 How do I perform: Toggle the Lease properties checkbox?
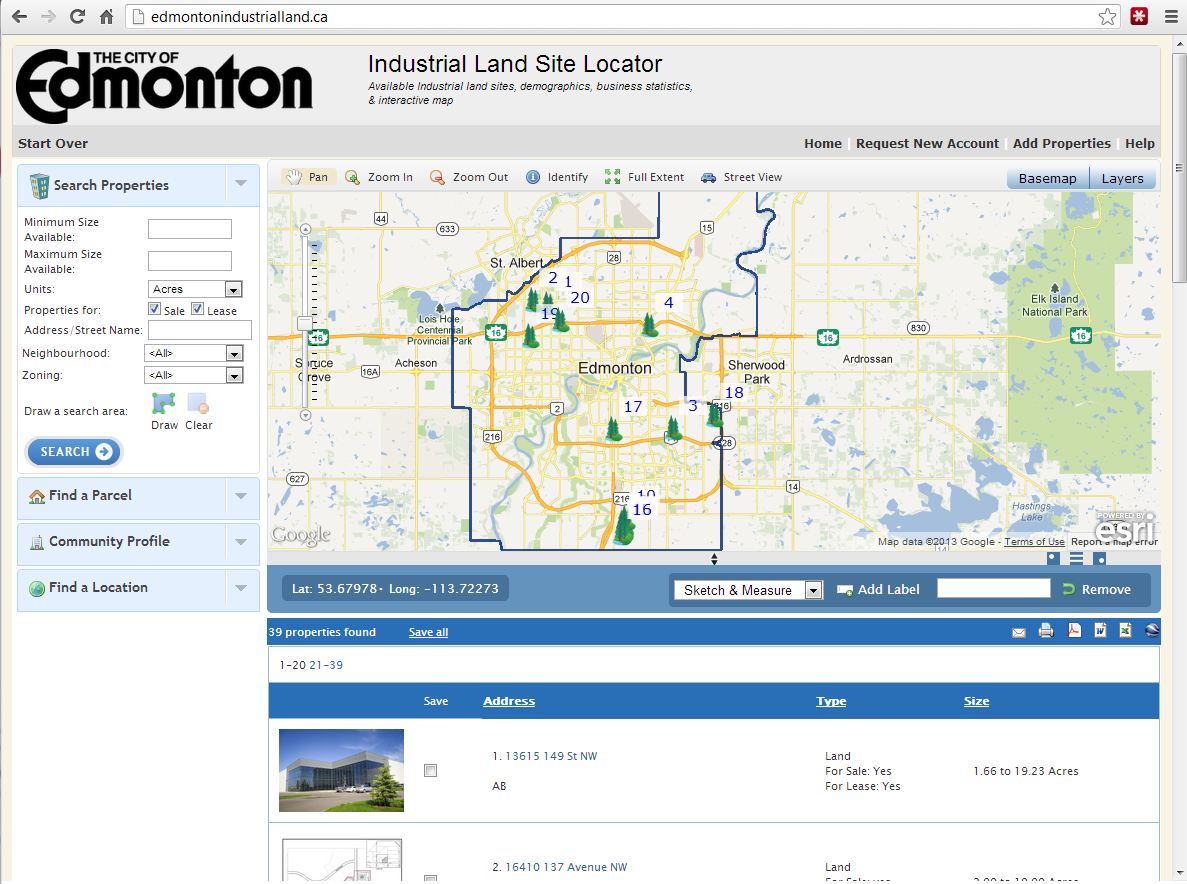(x=198, y=309)
